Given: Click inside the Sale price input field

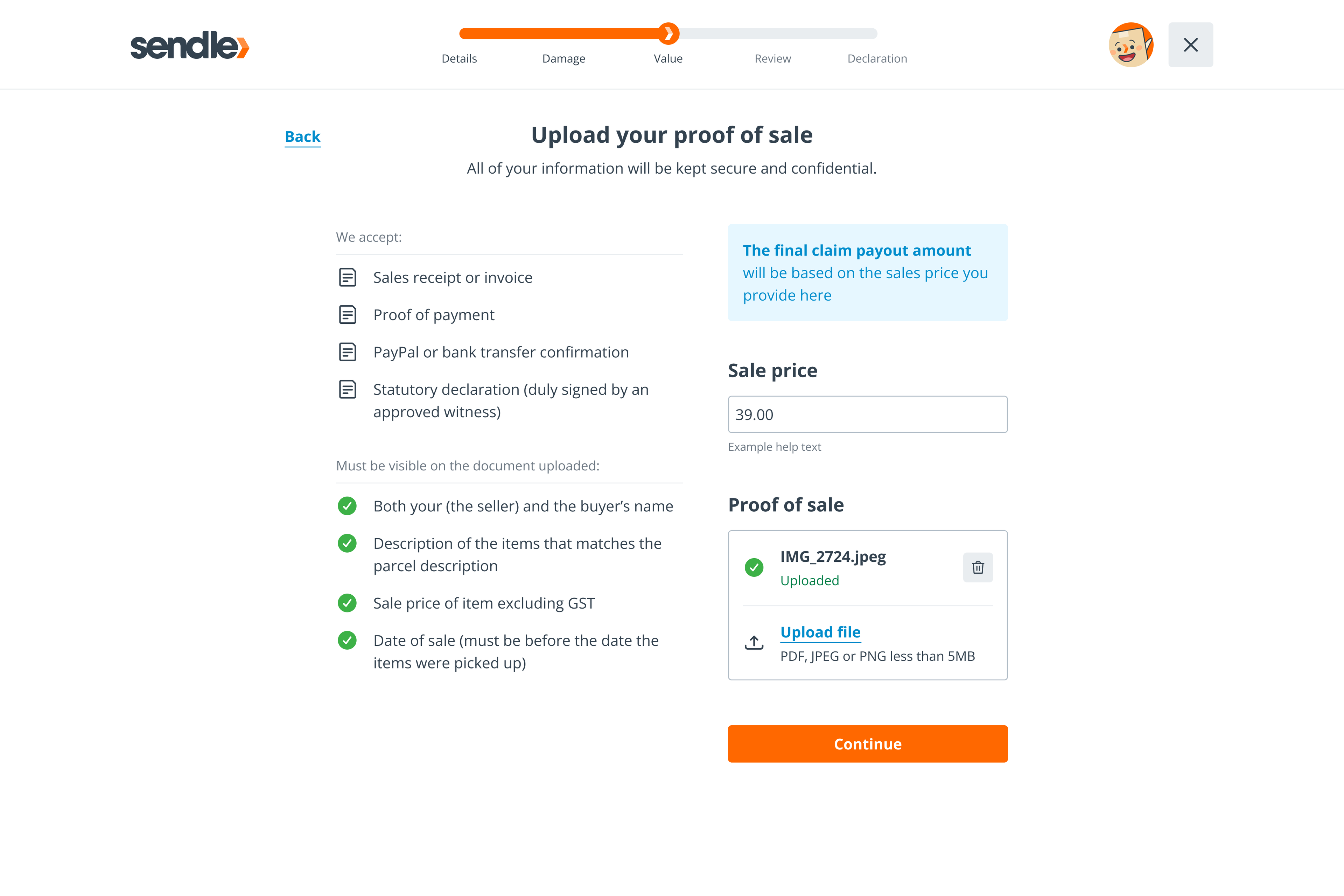Looking at the screenshot, I should click(867, 414).
